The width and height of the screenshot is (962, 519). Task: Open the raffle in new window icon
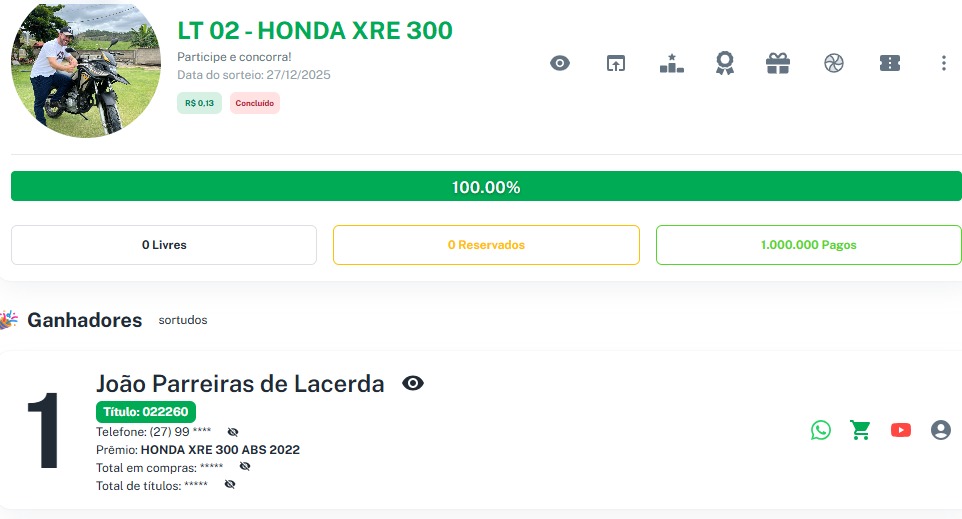tap(615, 63)
